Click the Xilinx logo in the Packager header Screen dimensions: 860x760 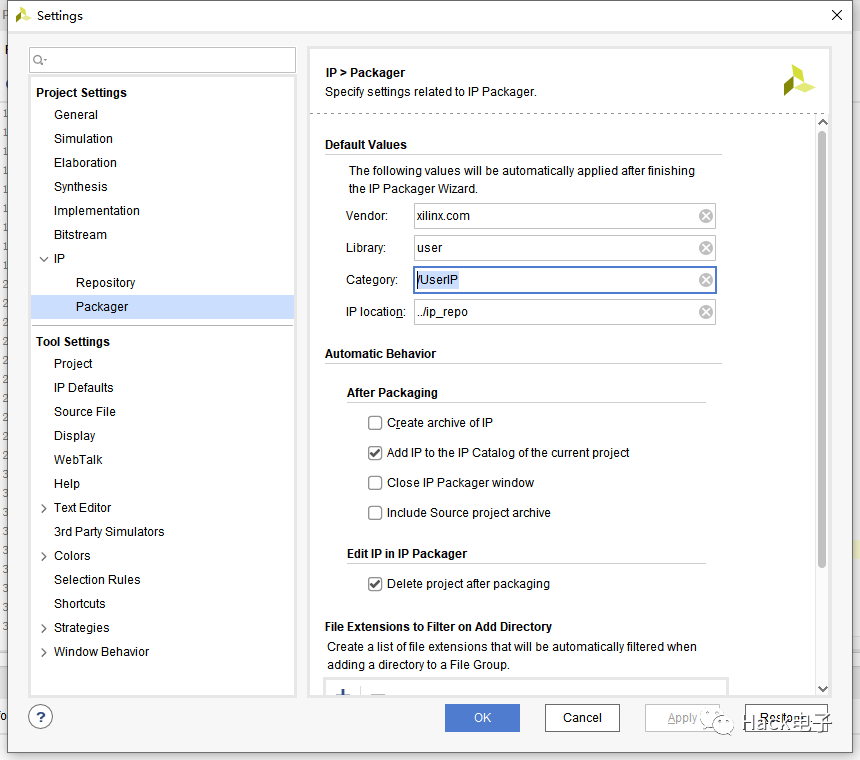point(798,81)
